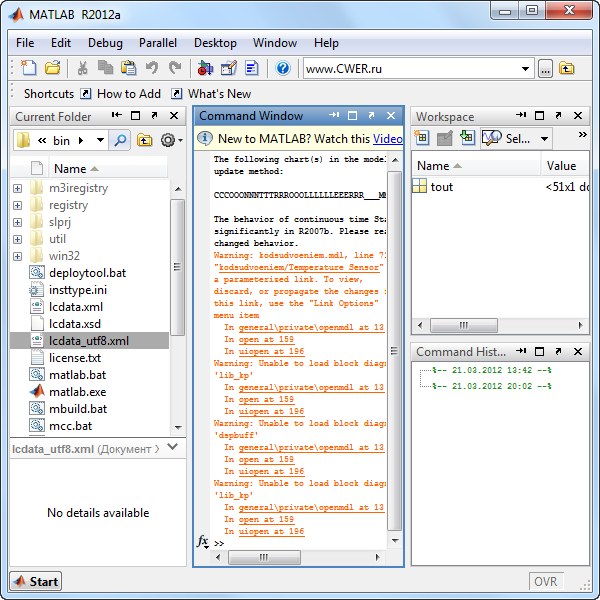The image size is (600, 600).
Task: Click the Undo arrow icon
Action: (152, 68)
